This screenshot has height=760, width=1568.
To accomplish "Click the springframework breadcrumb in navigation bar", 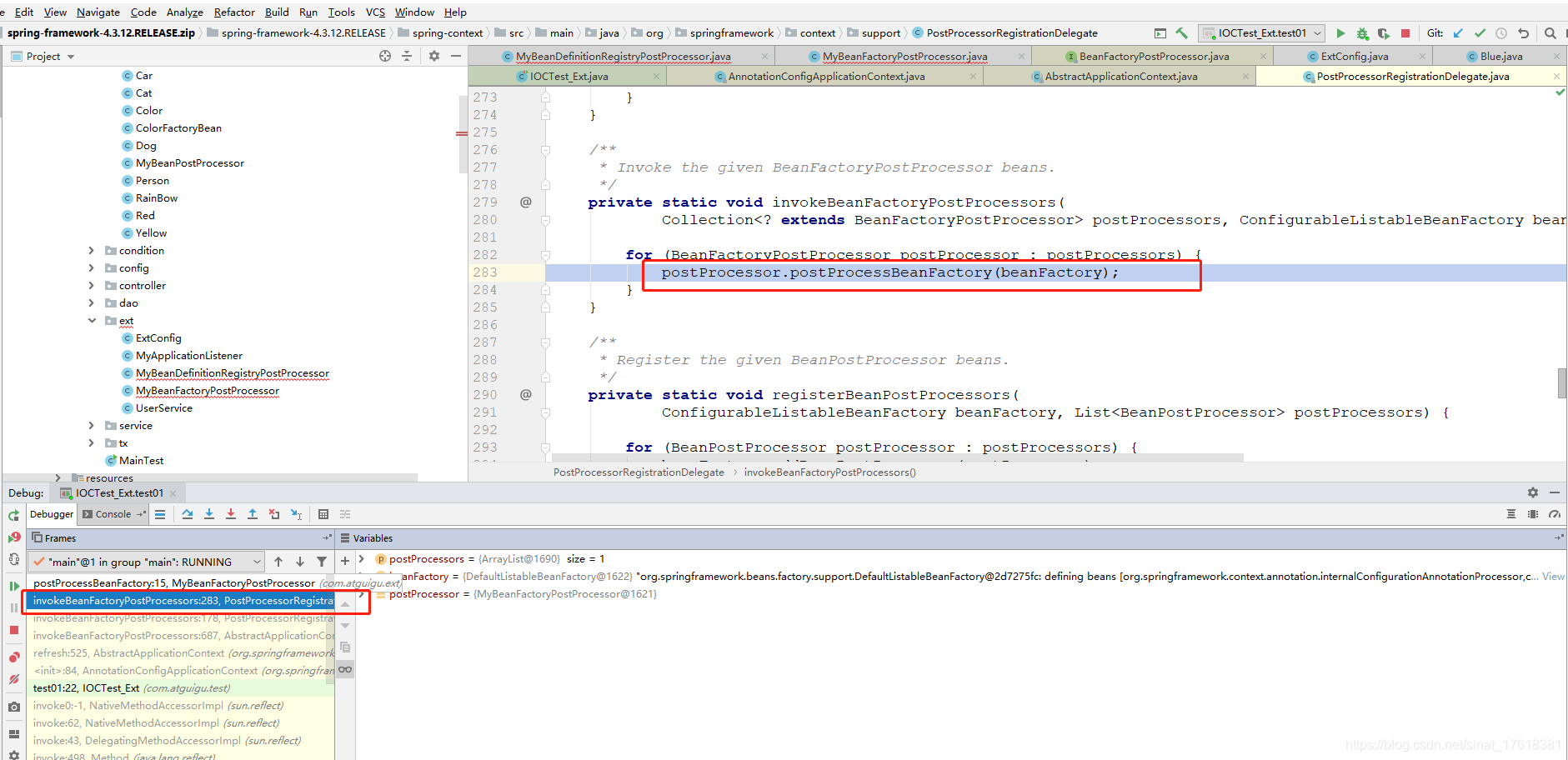I will (732, 33).
